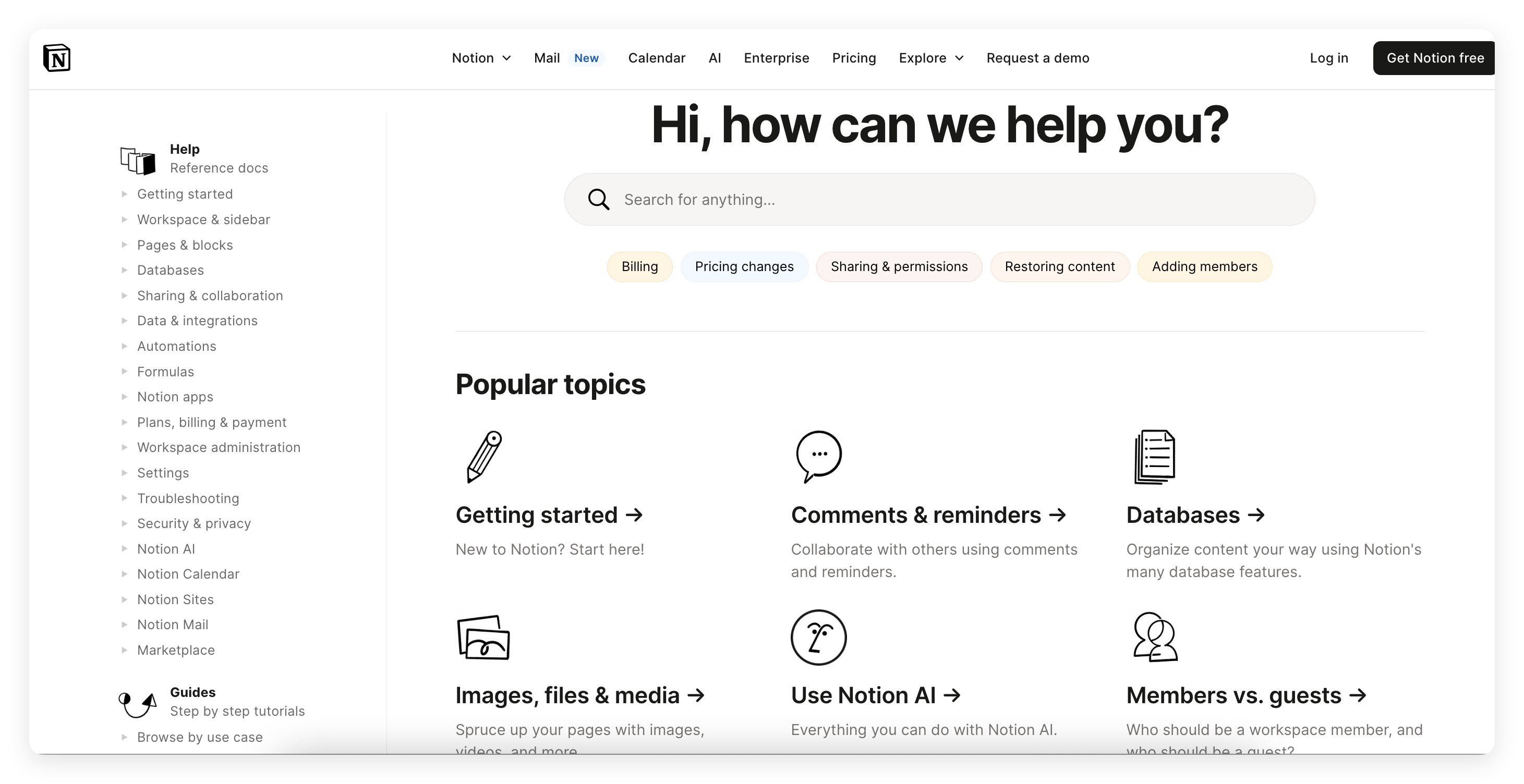Open the Notion dropdown in top navigation
Viewport: 1524px width, 784px height.
pos(481,58)
